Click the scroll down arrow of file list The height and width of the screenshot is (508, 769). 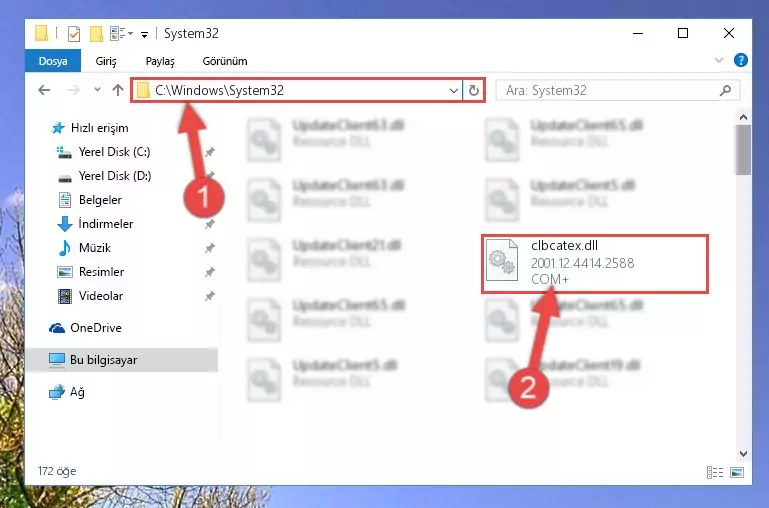pos(743,454)
